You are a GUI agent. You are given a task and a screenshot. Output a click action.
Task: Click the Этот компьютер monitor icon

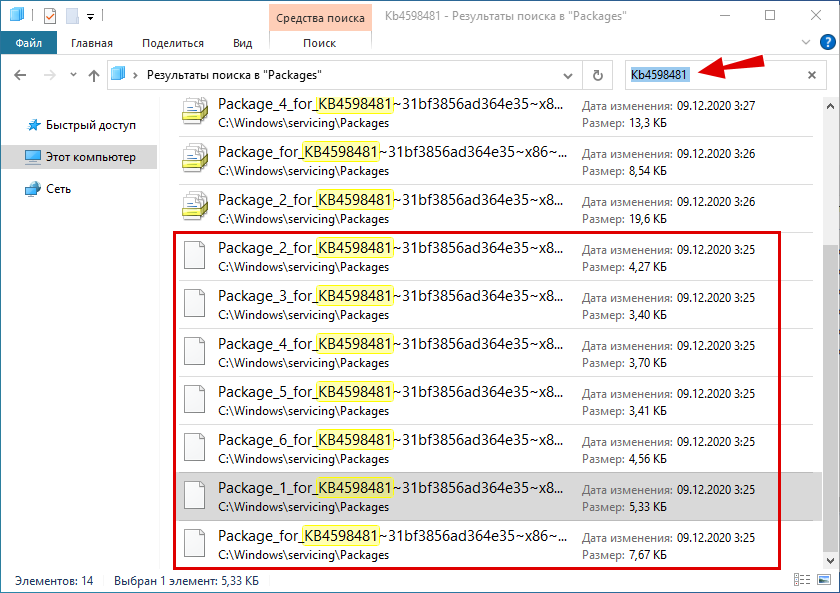[33, 157]
